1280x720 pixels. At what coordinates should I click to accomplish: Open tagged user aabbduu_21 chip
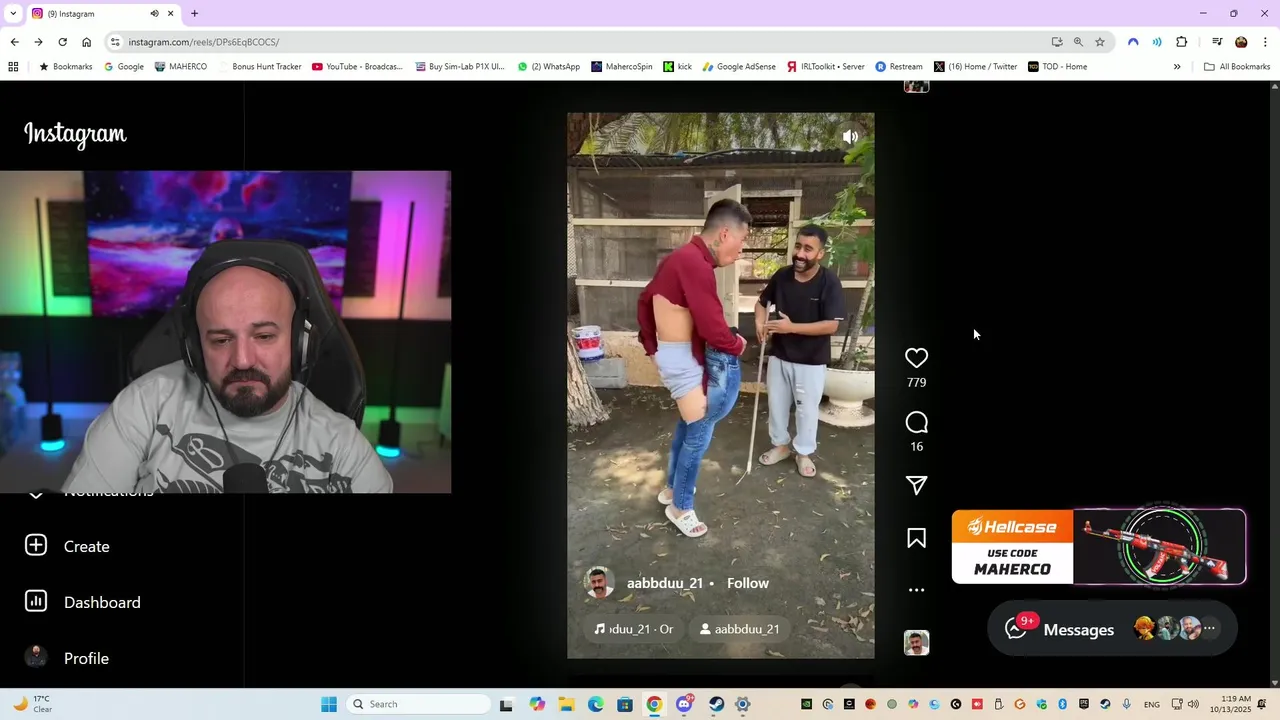click(739, 629)
